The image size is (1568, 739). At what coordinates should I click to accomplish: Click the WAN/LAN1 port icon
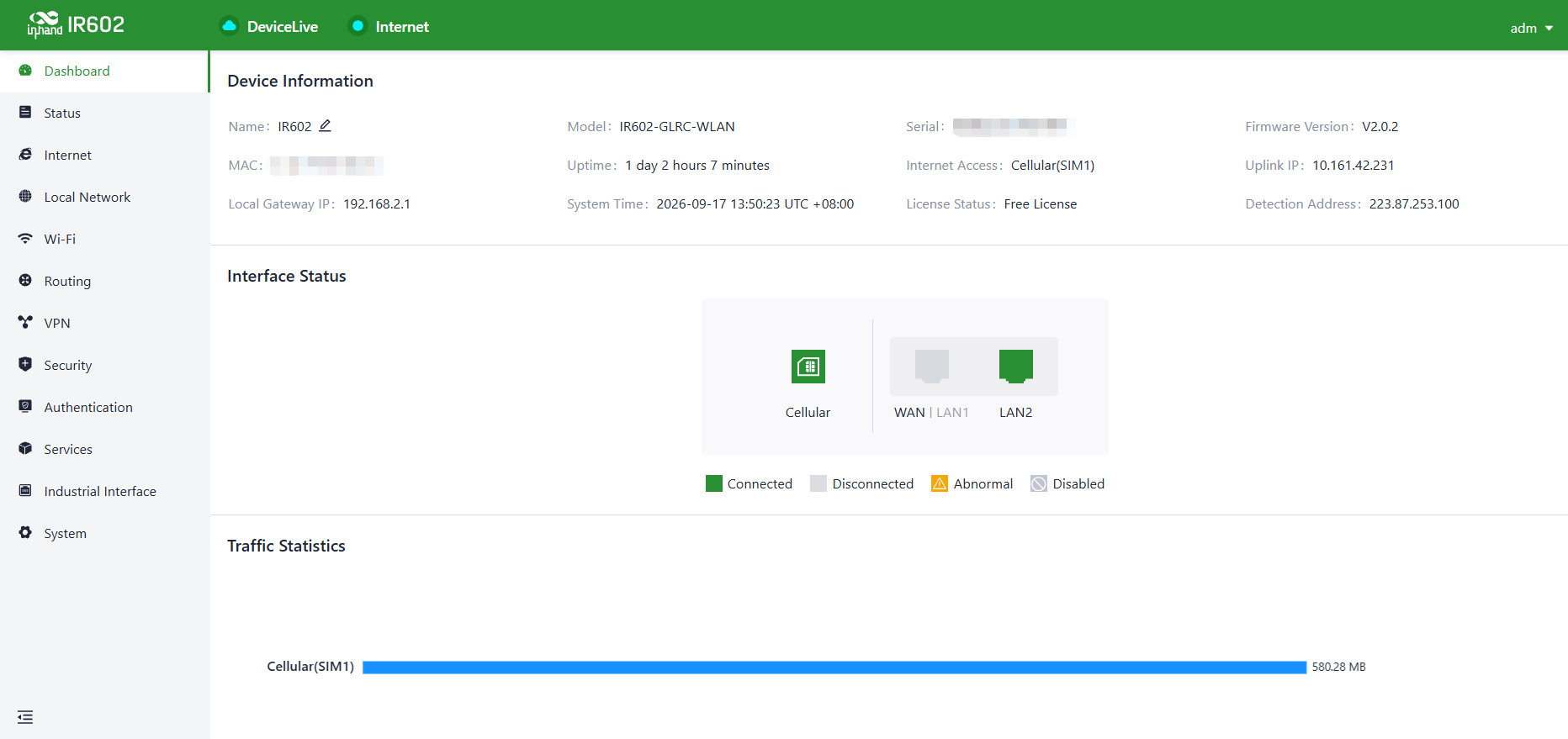932,367
